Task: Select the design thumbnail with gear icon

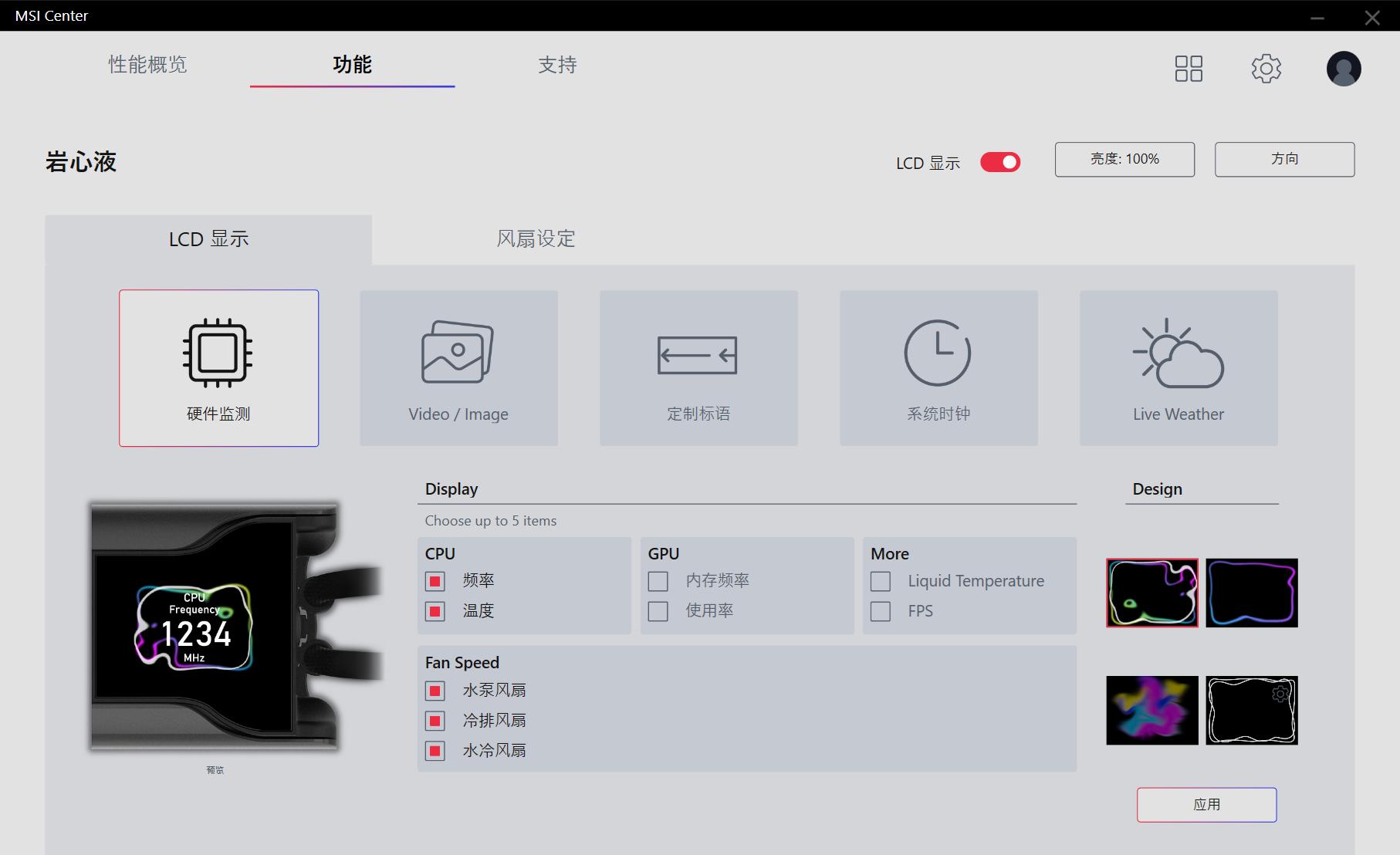Action: (1250, 710)
